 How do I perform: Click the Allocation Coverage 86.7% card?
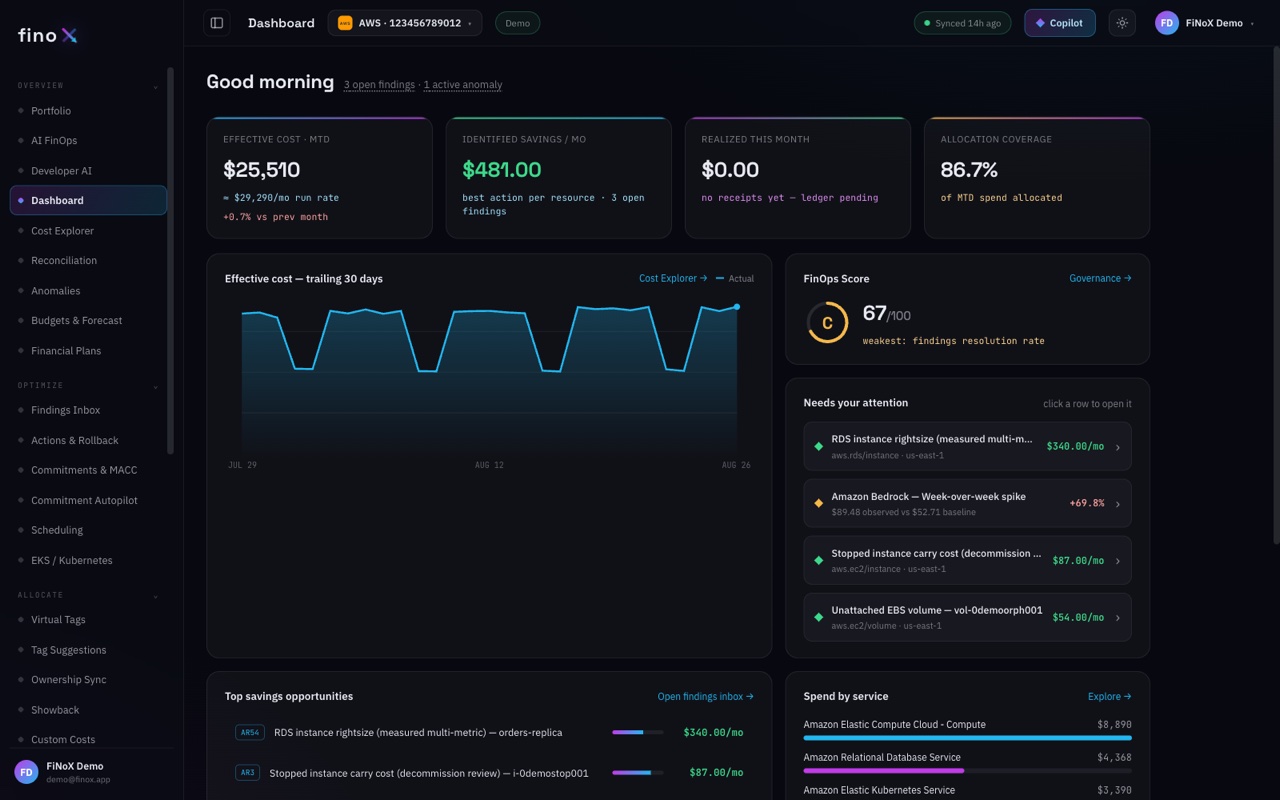pos(1037,178)
